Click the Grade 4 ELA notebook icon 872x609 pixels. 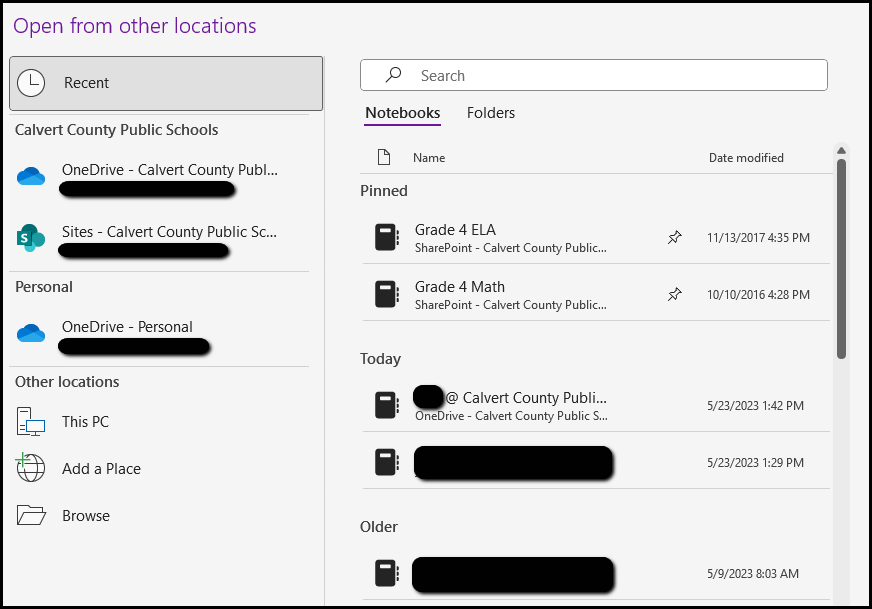click(387, 237)
